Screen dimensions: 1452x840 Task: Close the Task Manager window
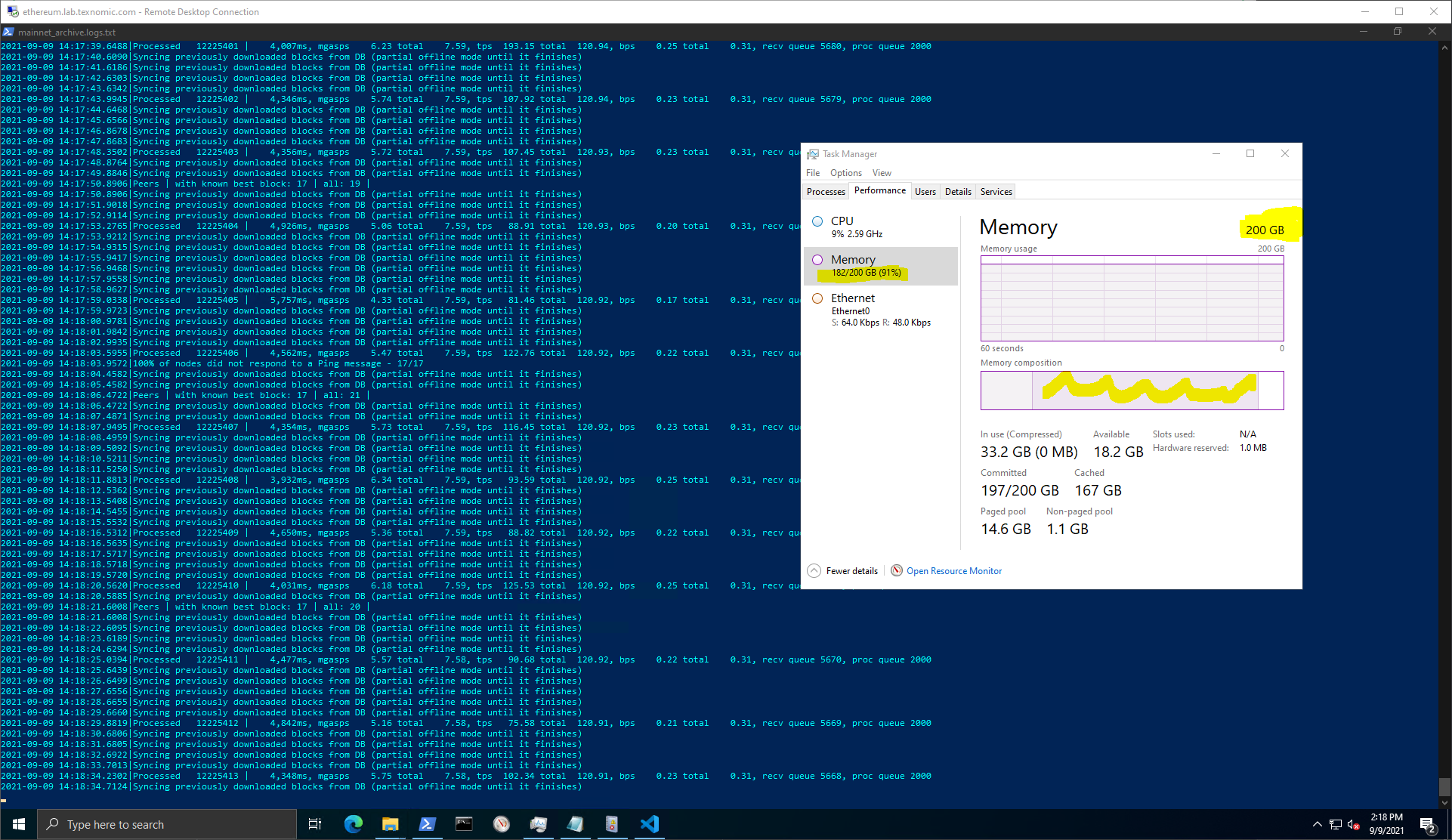pos(1285,153)
